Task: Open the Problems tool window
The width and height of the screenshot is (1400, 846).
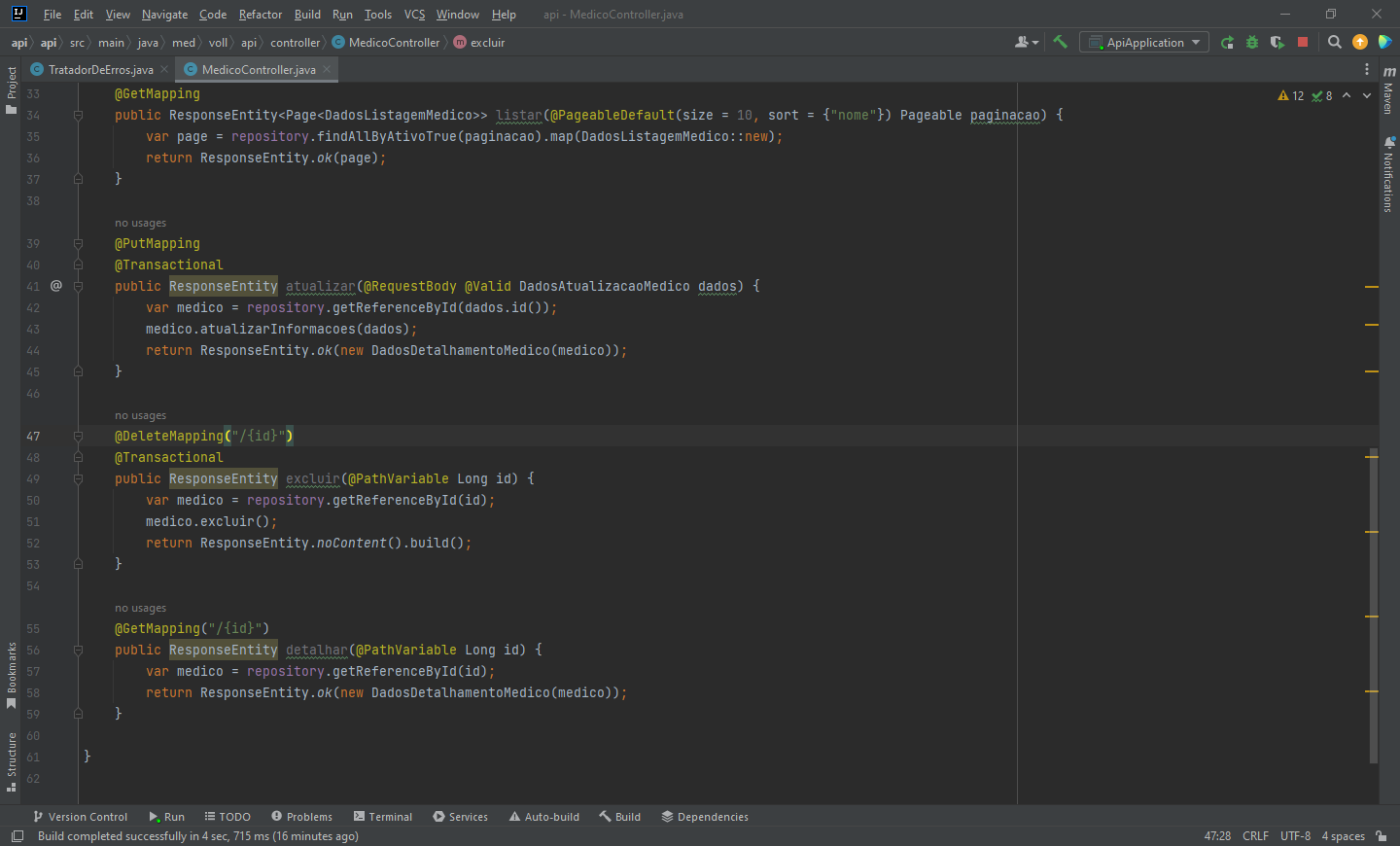Action: click(x=301, y=817)
